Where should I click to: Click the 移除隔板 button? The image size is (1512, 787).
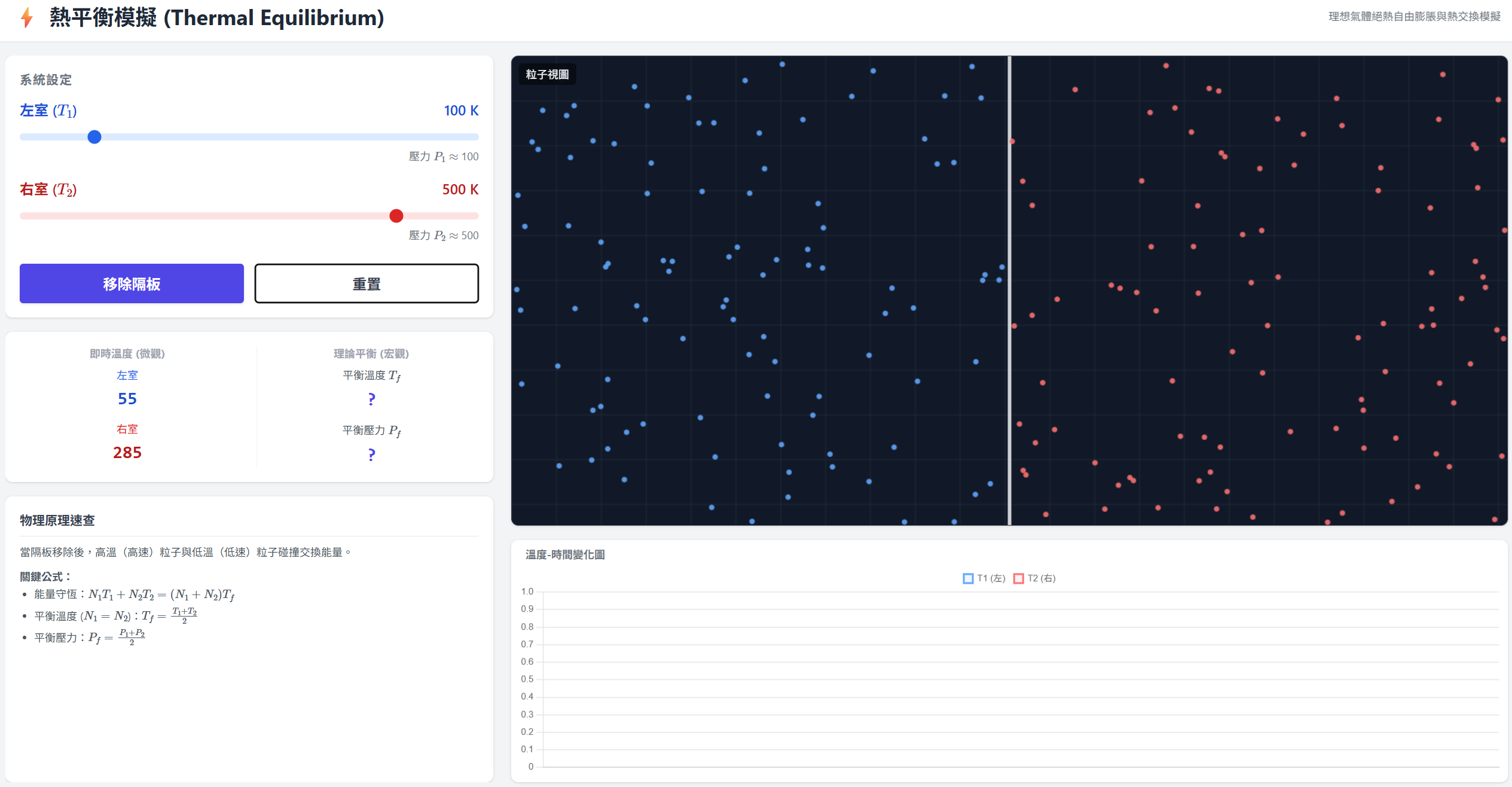click(x=132, y=283)
